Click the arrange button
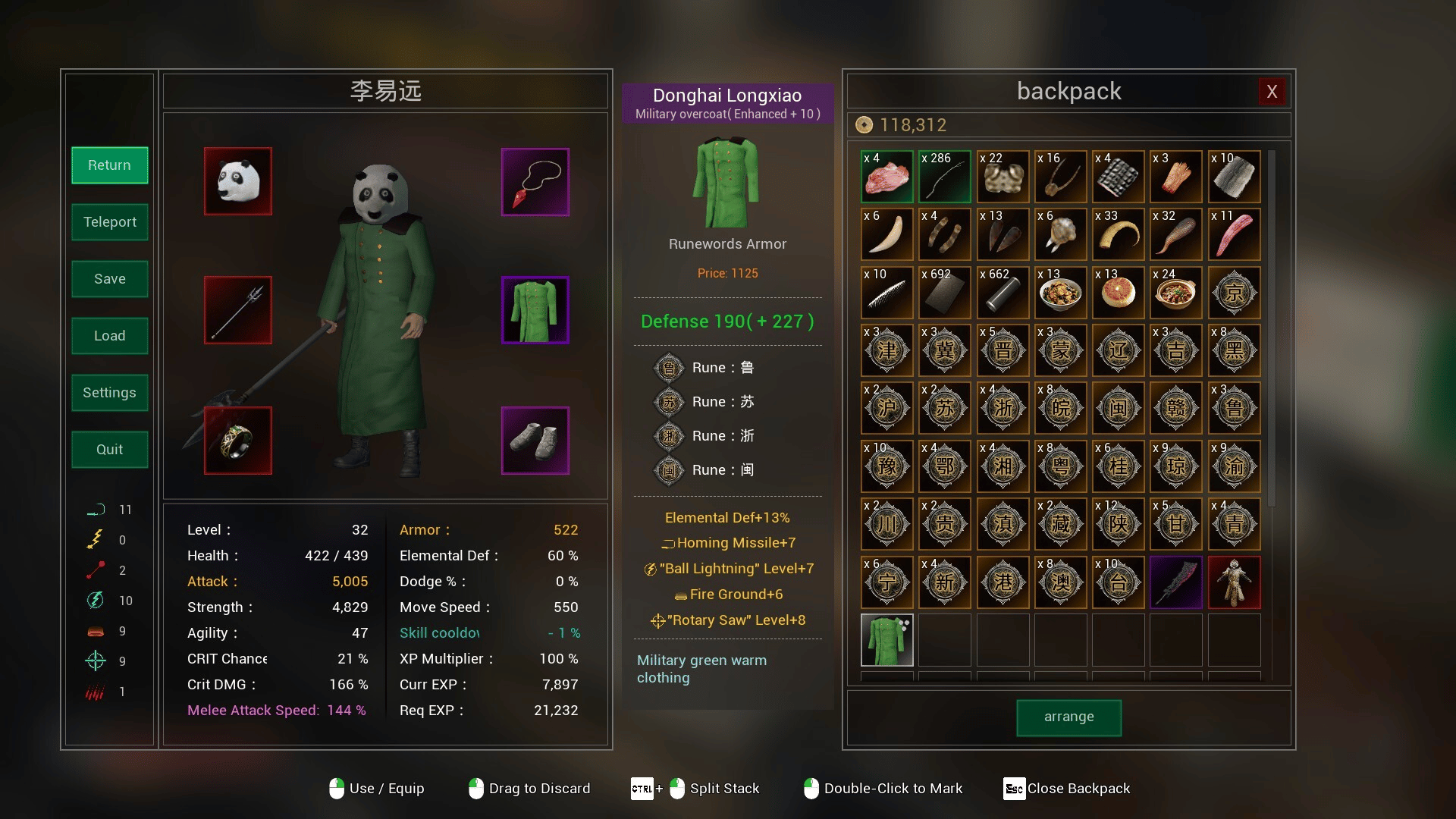 pyautogui.click(x=1069, y=717)
